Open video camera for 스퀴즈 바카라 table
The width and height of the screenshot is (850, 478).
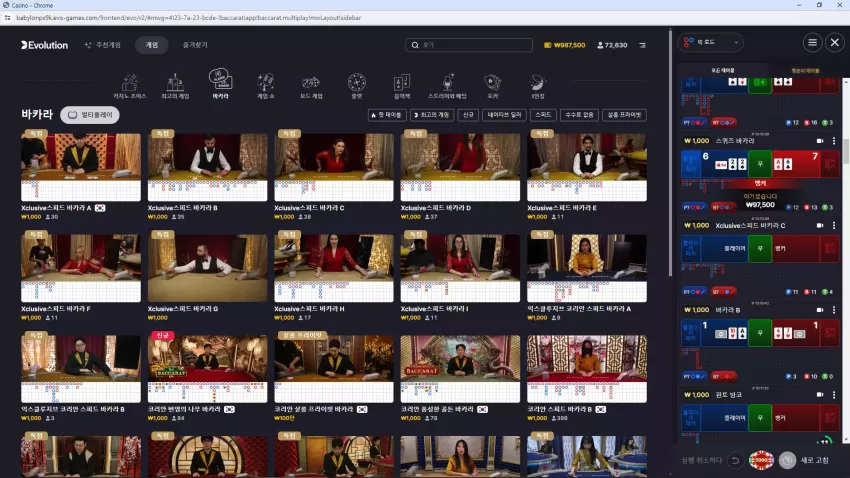point(820,141)
